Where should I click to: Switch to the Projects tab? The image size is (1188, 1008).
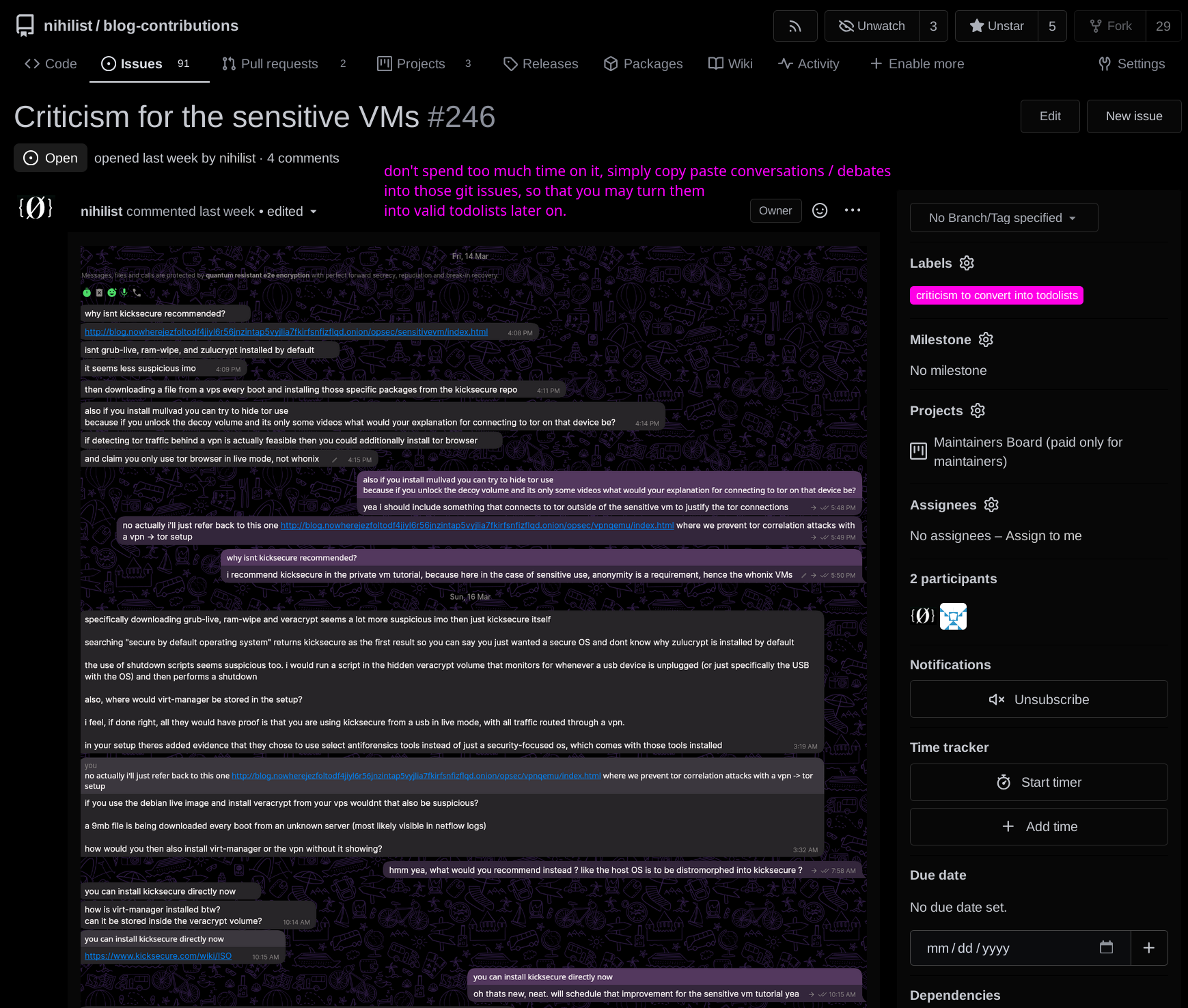424,64
